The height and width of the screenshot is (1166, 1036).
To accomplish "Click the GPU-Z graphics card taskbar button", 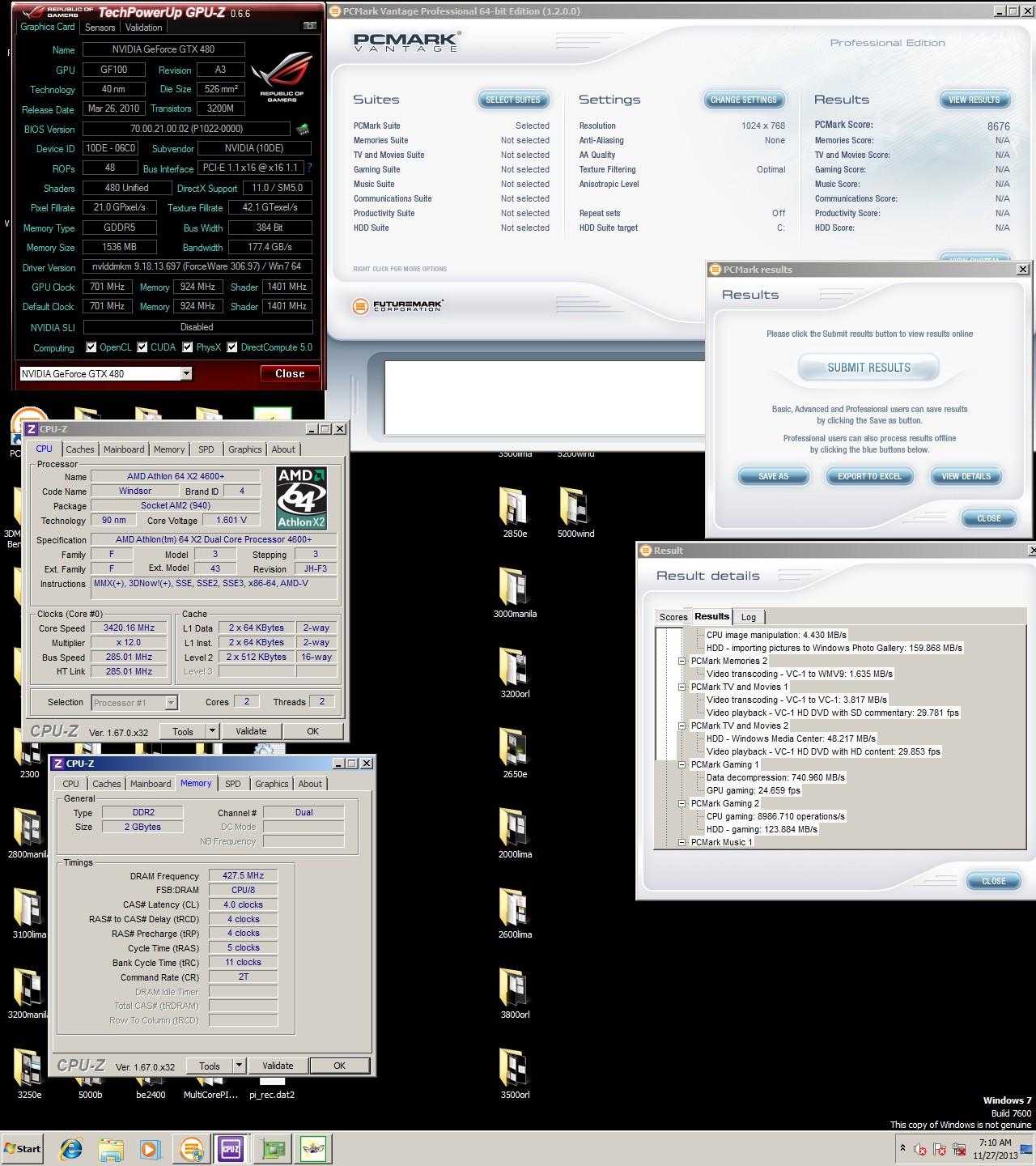I will pos(274,1148).
